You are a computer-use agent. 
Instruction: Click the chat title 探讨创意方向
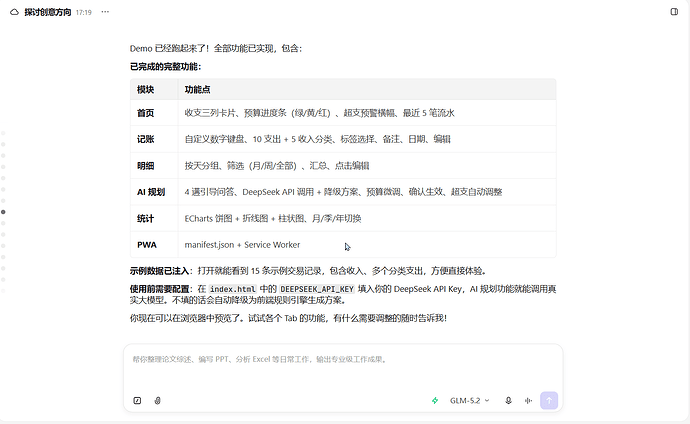[48, 12]
